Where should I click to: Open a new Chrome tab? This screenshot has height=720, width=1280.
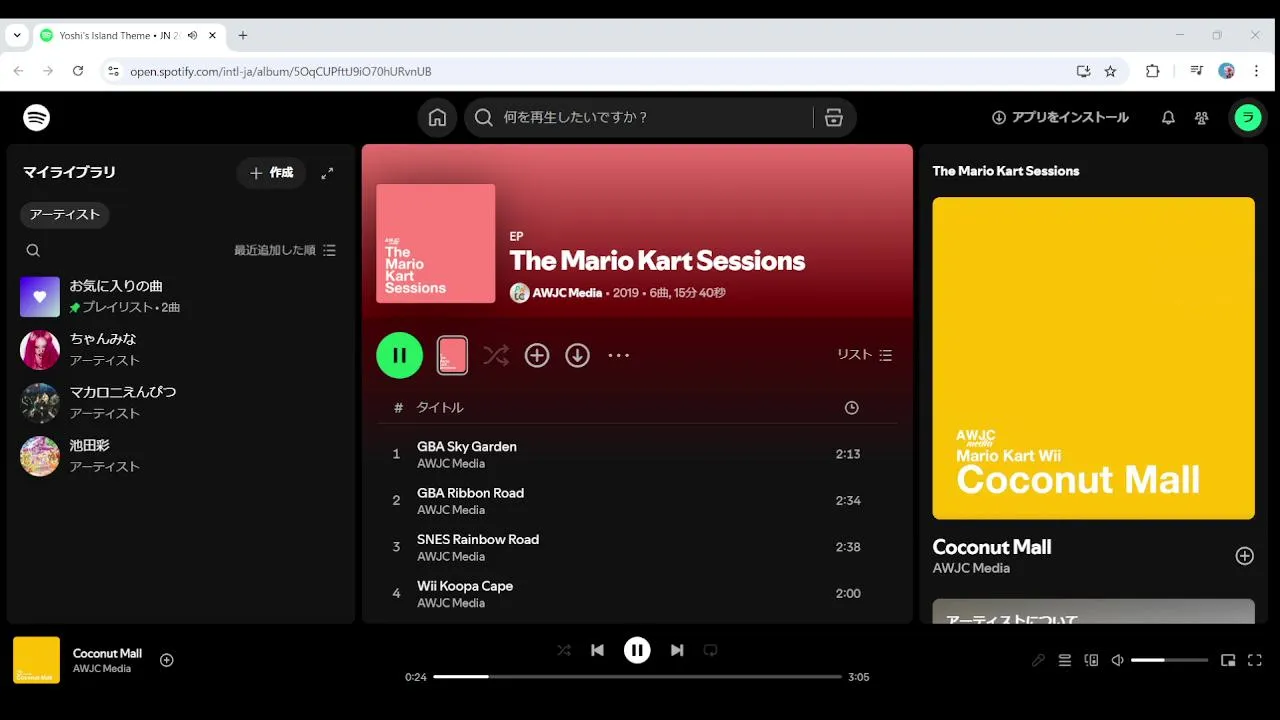[x=242, y=35]
